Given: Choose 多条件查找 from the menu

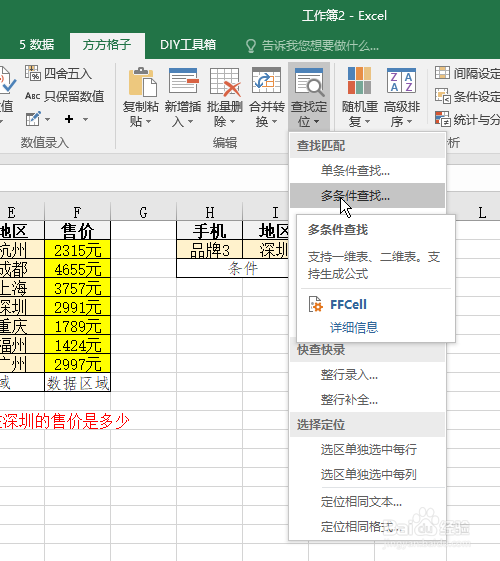Looking at the screenshot, I should pos(367,196).
